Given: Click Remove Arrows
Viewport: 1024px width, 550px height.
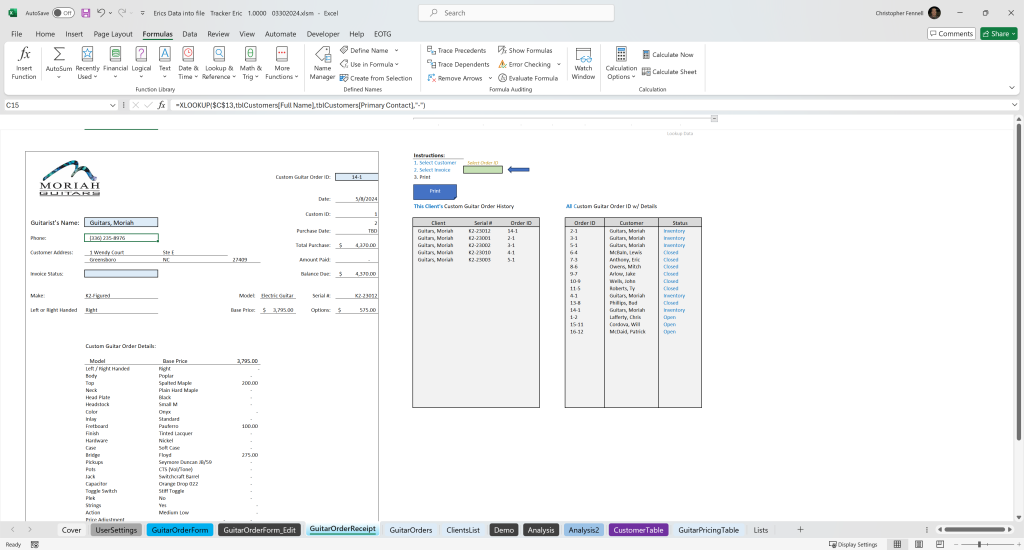Looking at the screenshot, I should click(455, 78).
